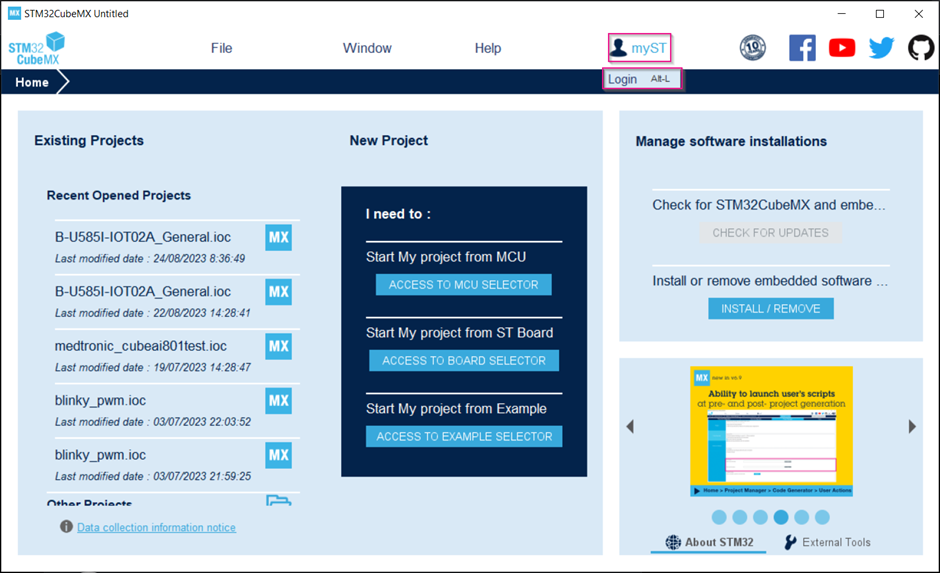
Task: Switch to the About STM32 tab
Action: point(709,542)
